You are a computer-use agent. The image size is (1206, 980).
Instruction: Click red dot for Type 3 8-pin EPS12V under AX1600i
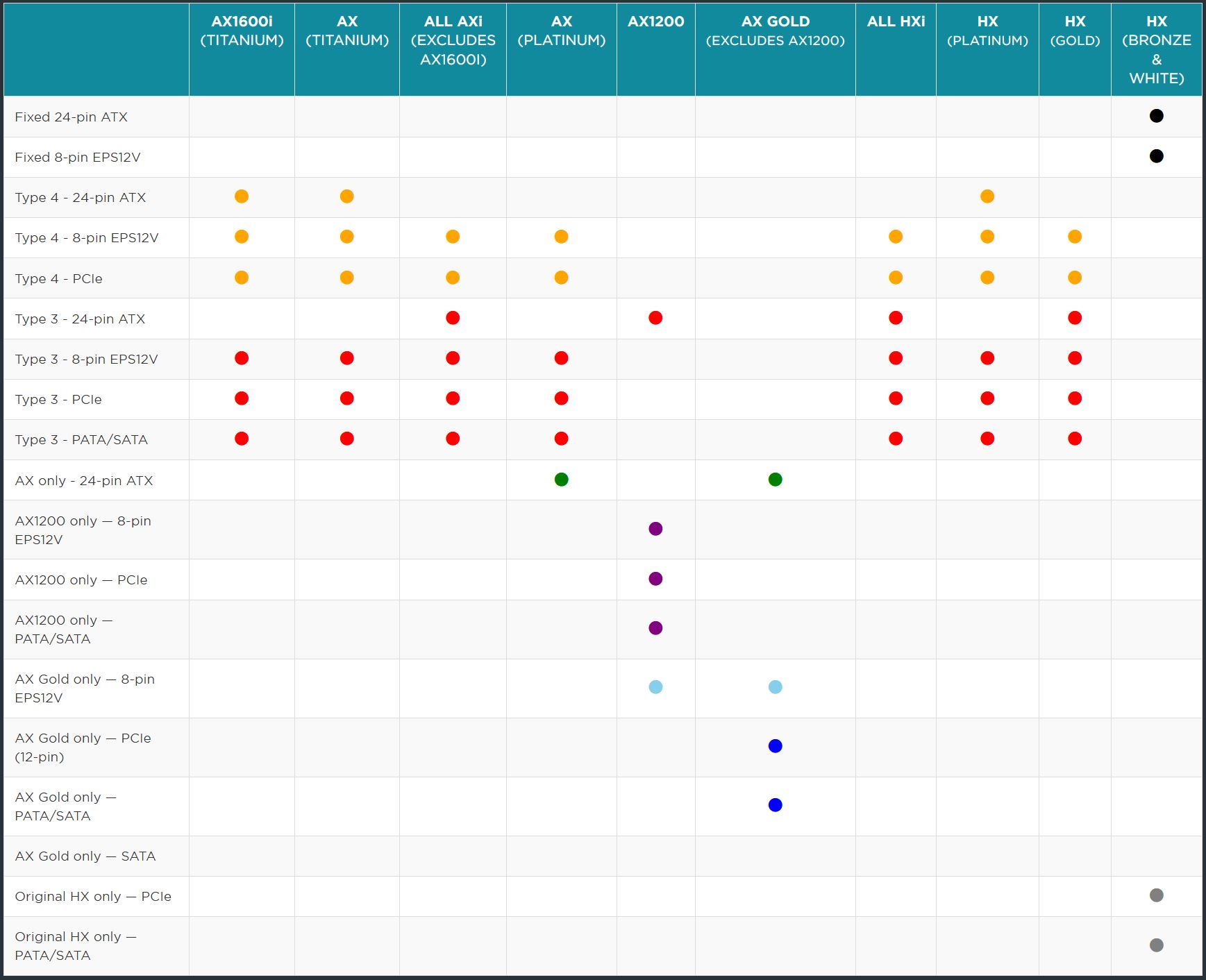pos(242,358)
